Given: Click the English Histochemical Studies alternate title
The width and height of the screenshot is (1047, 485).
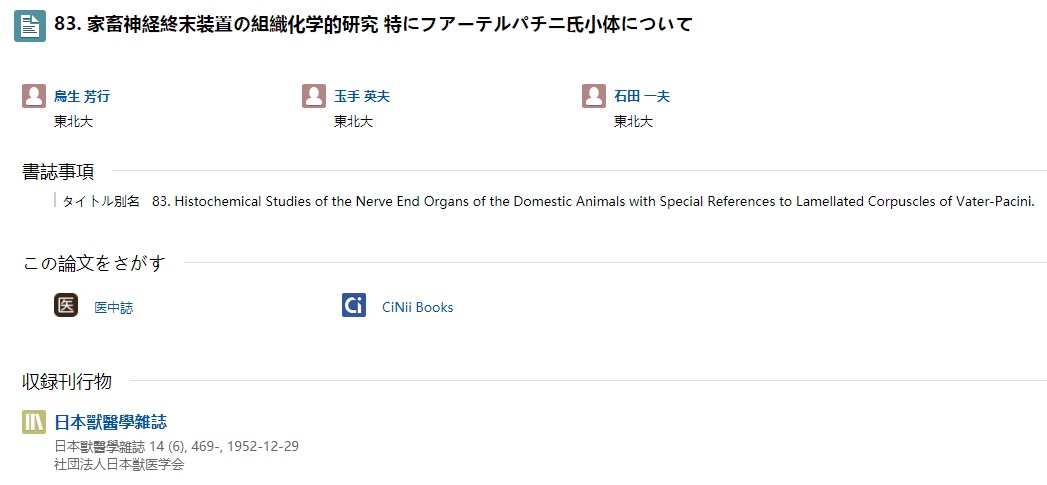Looking at the screenshot, I should pyautogui.click(x=593, y=201).
